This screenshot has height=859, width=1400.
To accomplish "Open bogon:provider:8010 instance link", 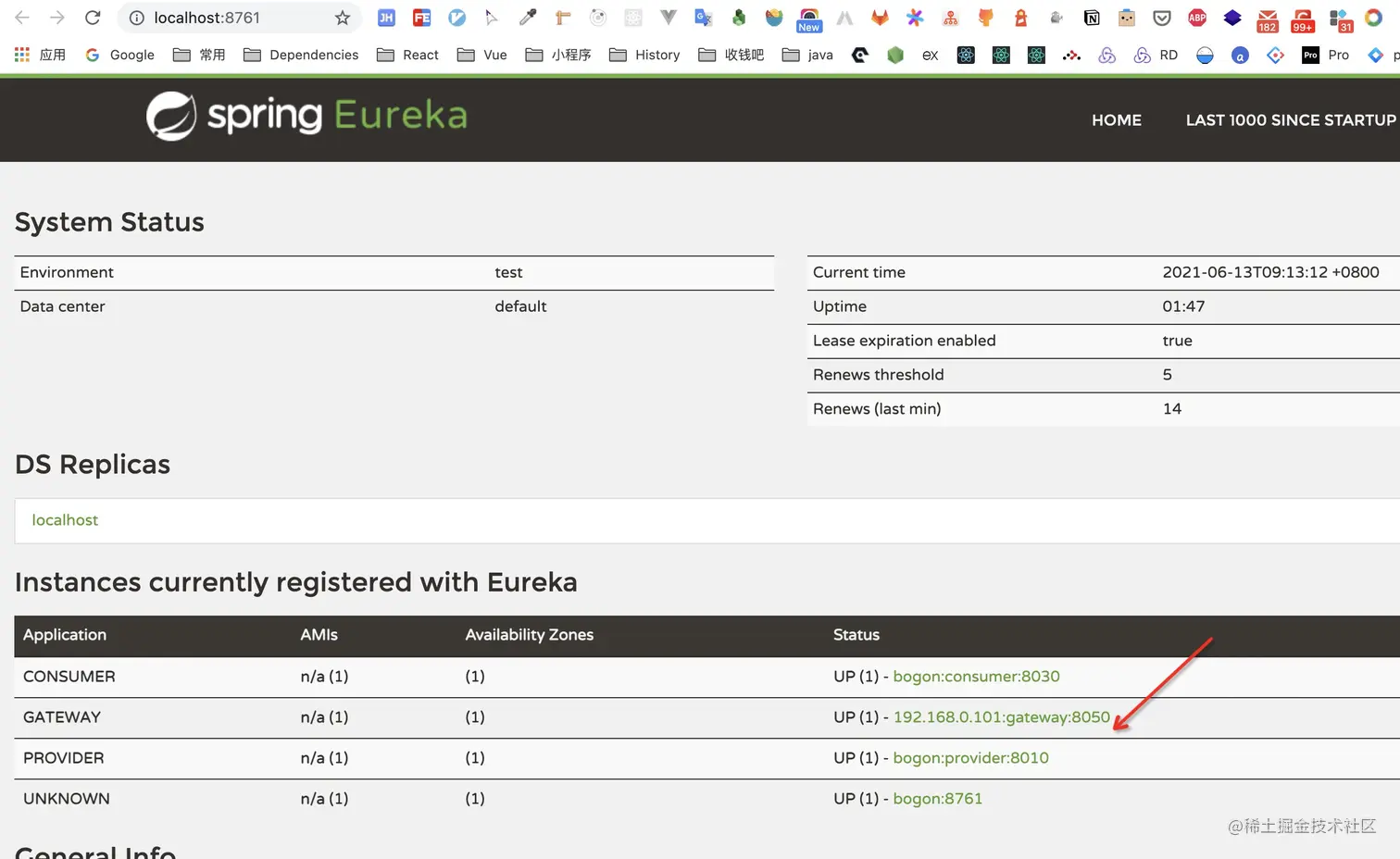I will coord(970,758).
